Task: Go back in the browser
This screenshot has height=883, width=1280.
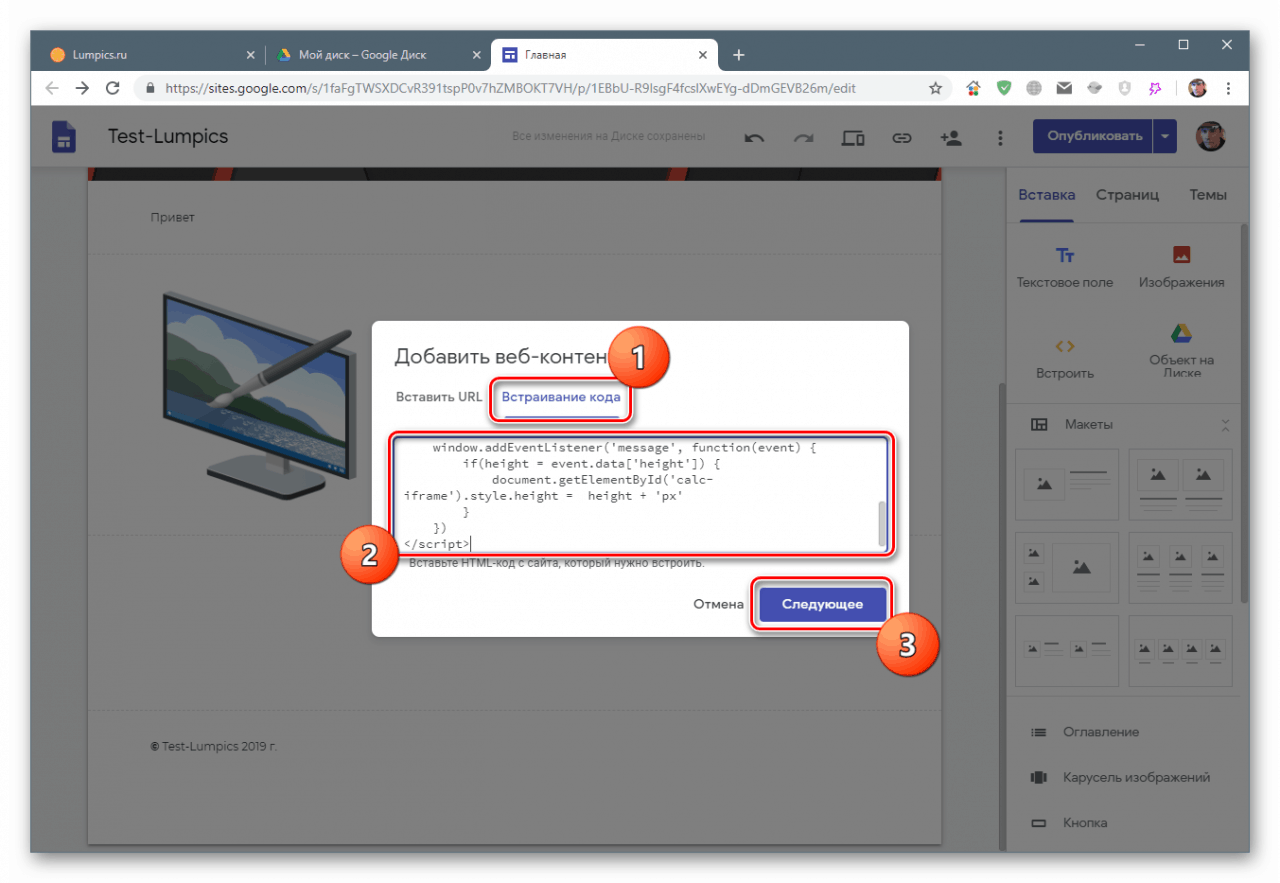Action: coord(52,88)
